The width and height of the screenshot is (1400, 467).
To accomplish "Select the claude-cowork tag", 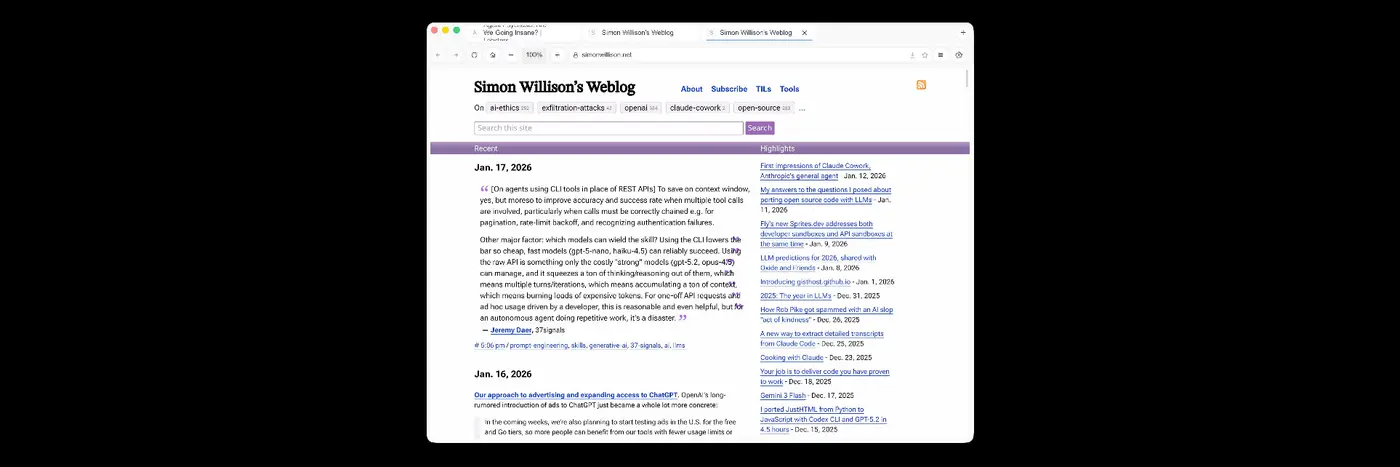I will click(695, 108).
